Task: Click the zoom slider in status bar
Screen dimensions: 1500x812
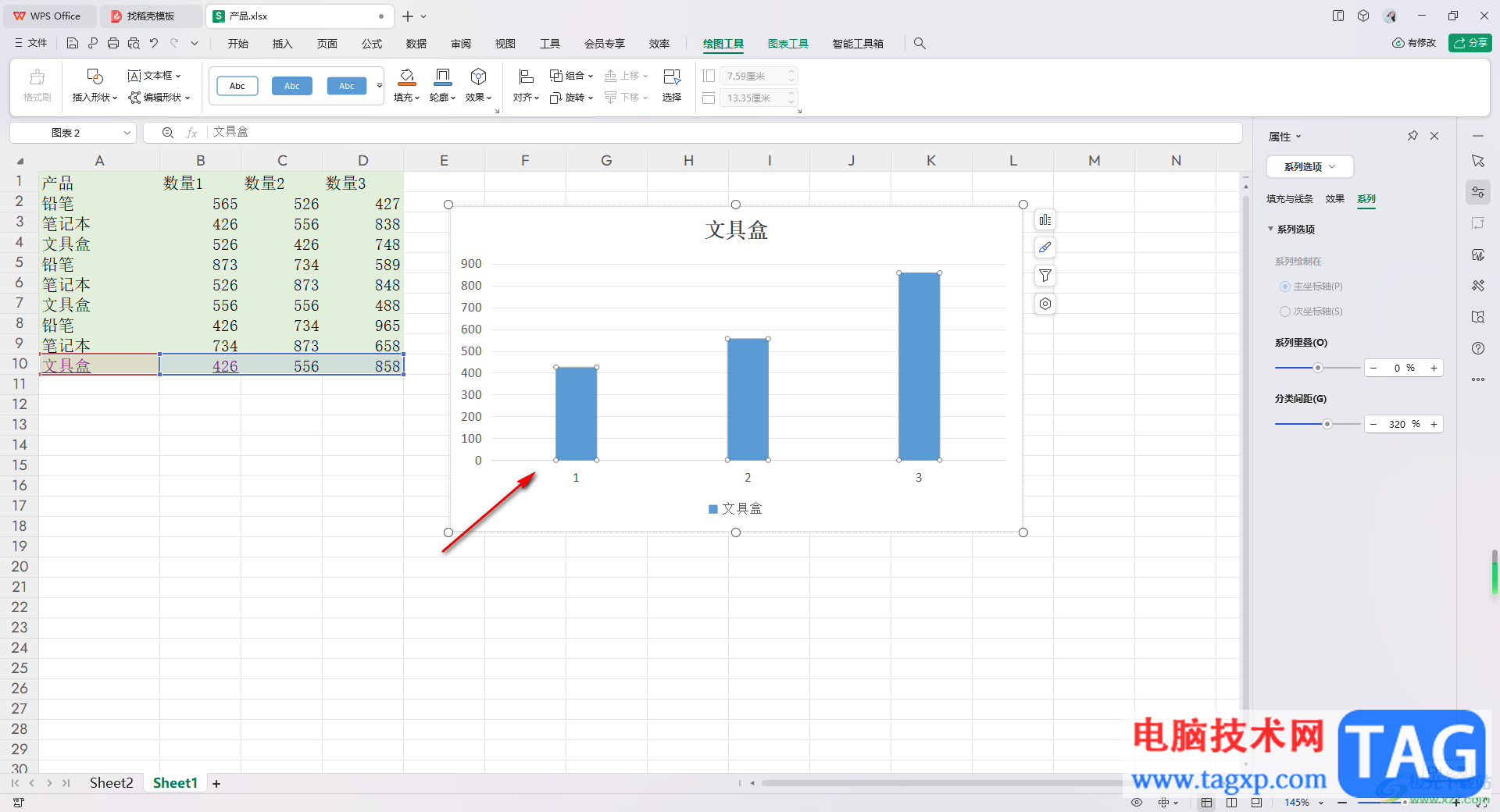Action: click(1405, 803)
